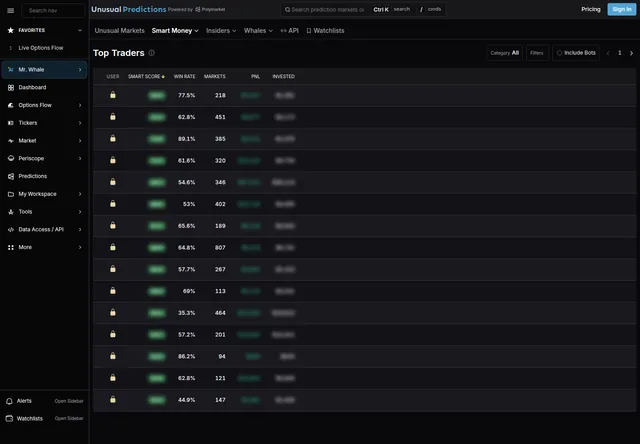This screenshot has width=640, height=444.
Task: Collapse the Favorites section
Action: point(80,30)
